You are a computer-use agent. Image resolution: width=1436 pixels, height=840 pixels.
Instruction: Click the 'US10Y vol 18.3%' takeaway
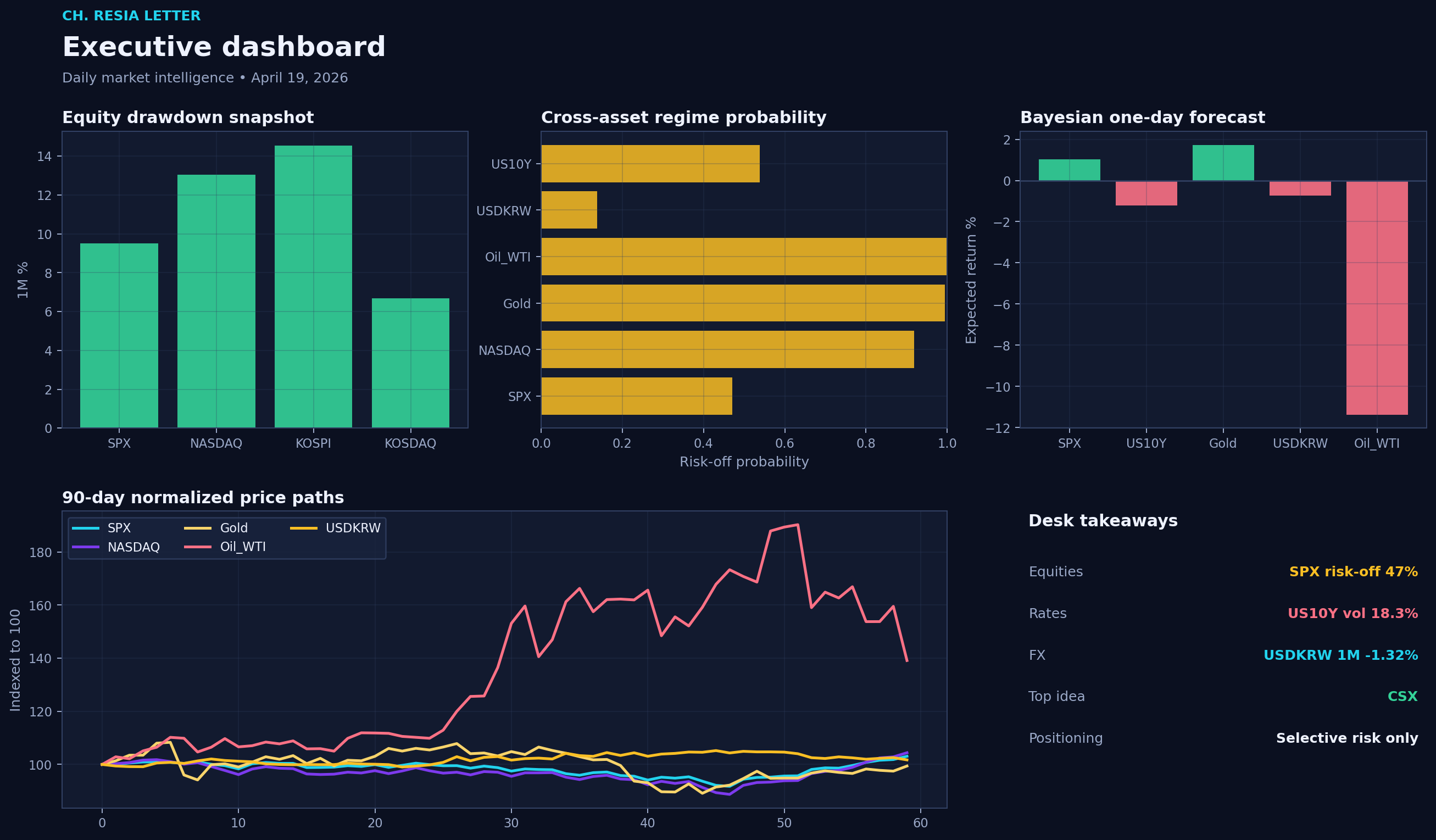[1353, 613]
